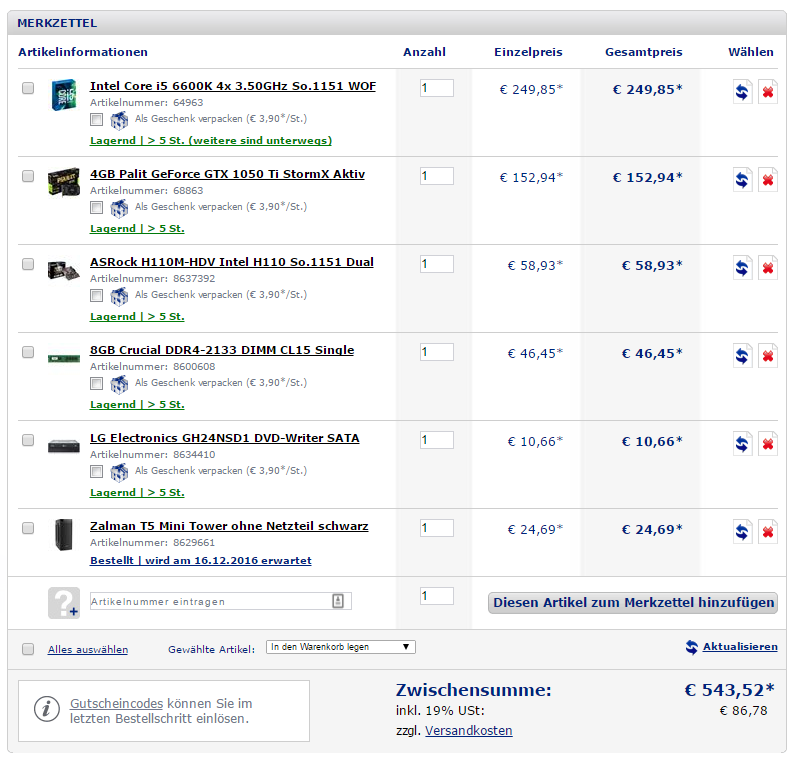Image resolution: width=794 pixels, height=763 pixels.
Task: Select the 8GB Crucial DDR4 checkbox
Action: 28,352
